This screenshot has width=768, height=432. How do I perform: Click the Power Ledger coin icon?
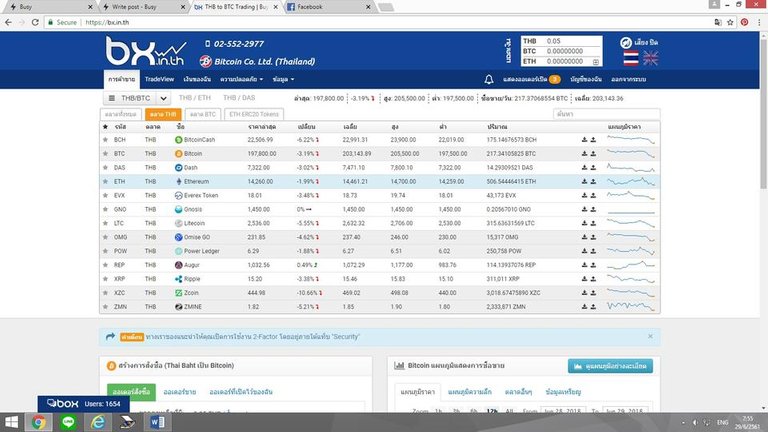179,251
